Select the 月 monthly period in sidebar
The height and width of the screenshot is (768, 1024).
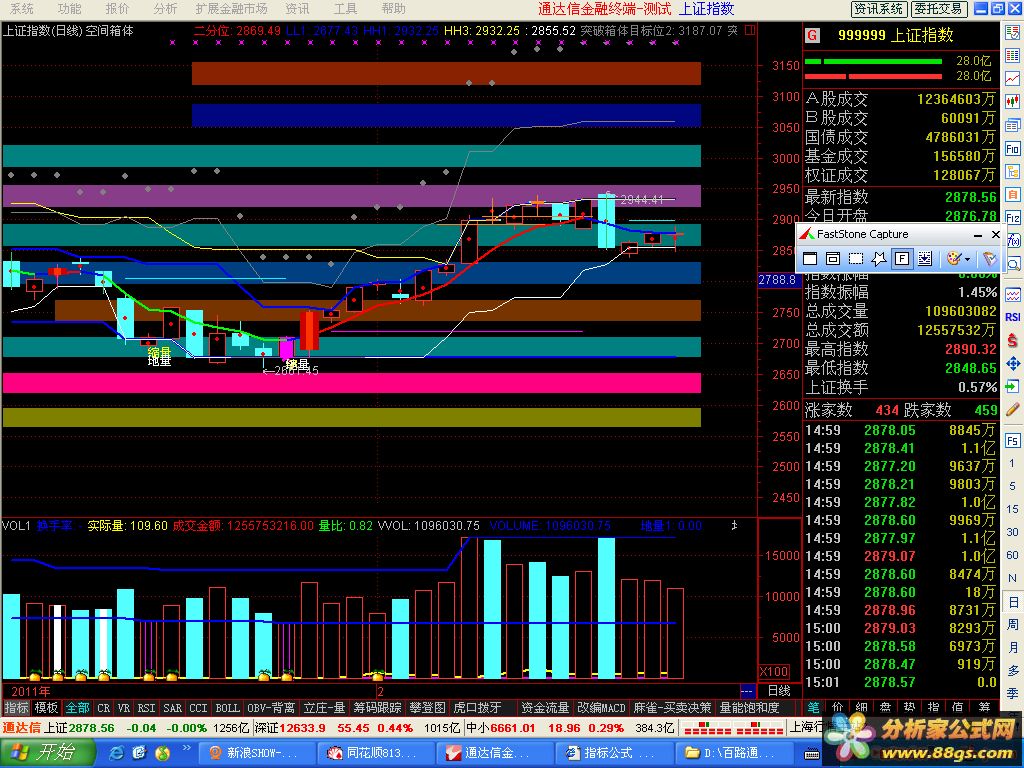1013,647
